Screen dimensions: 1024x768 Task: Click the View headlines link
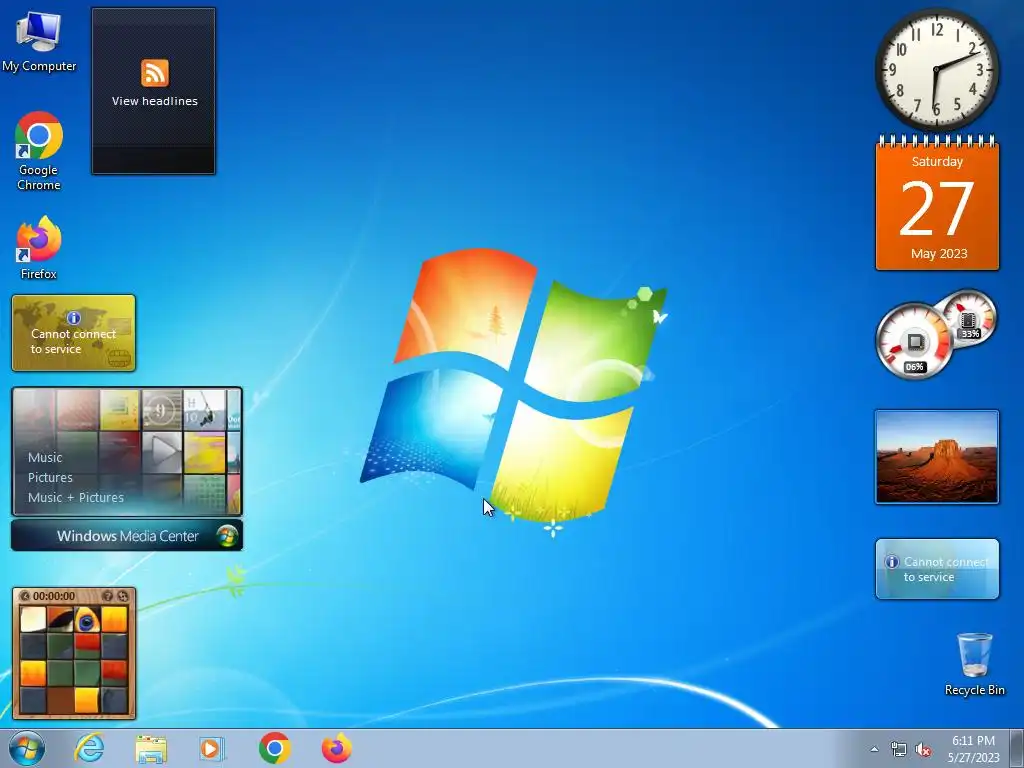click(x=155, y=101)
